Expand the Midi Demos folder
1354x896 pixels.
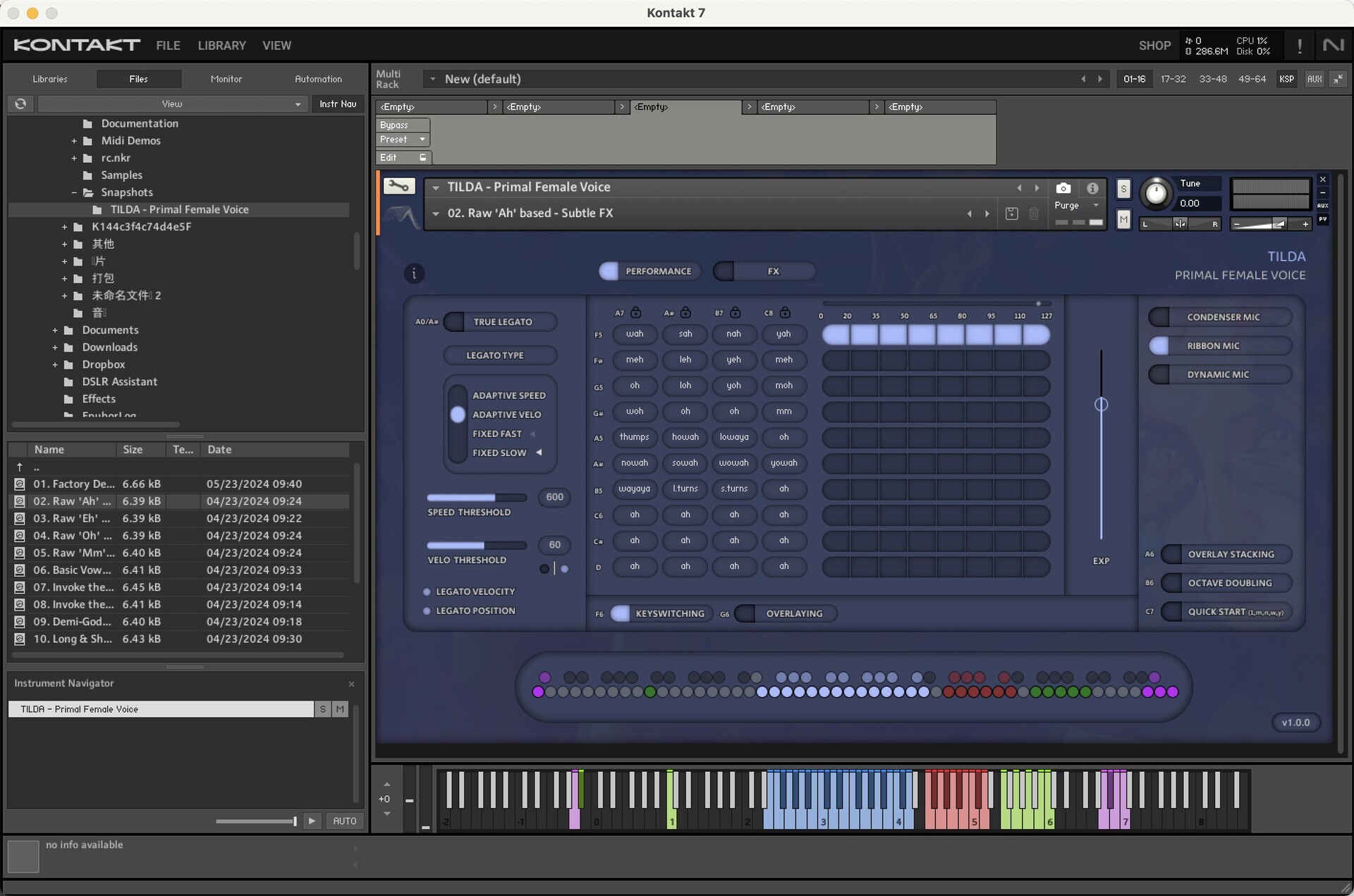click(x=74, y=141)
